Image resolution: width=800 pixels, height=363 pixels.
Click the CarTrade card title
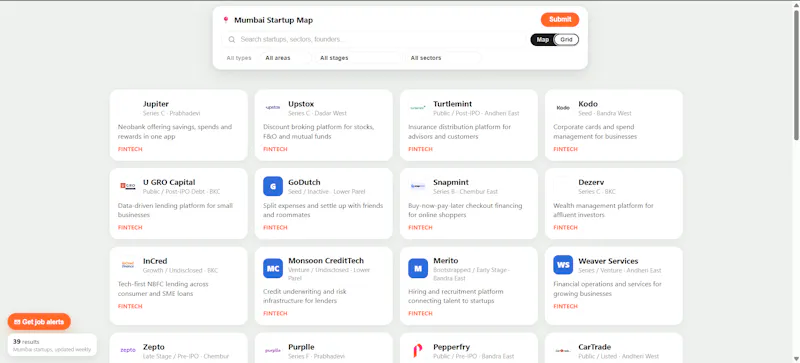[x=594, y=347]
